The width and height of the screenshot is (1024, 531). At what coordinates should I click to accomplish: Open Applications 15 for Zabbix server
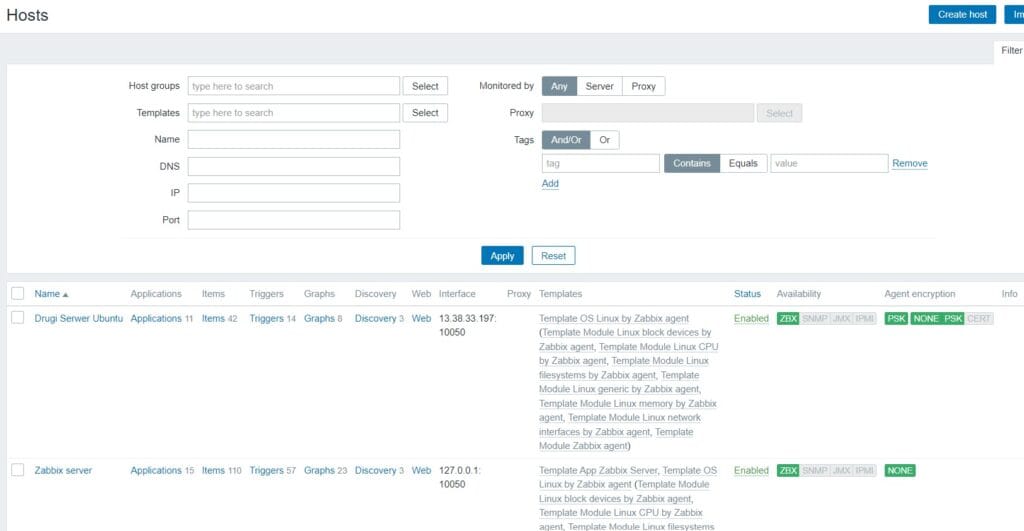(156, 470)
